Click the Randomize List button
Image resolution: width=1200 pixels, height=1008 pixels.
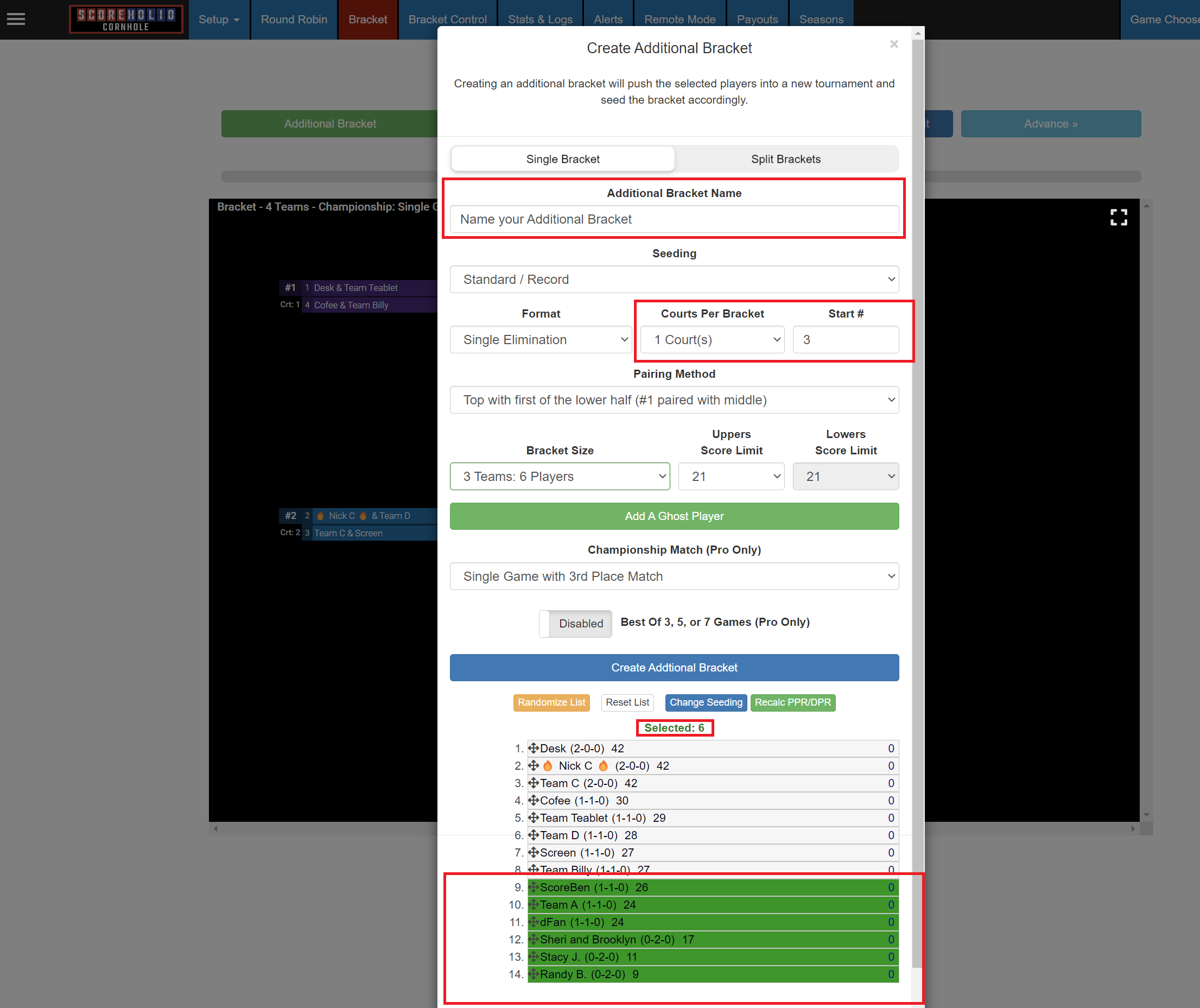coord(551,702)
